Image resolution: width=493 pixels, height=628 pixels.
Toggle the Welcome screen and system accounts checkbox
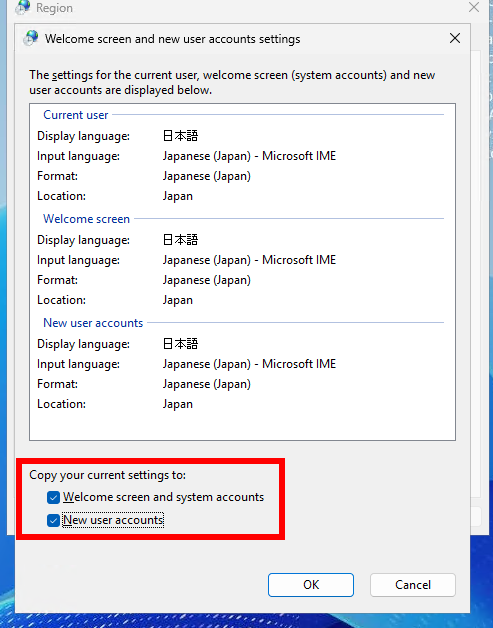click(53, 497)
